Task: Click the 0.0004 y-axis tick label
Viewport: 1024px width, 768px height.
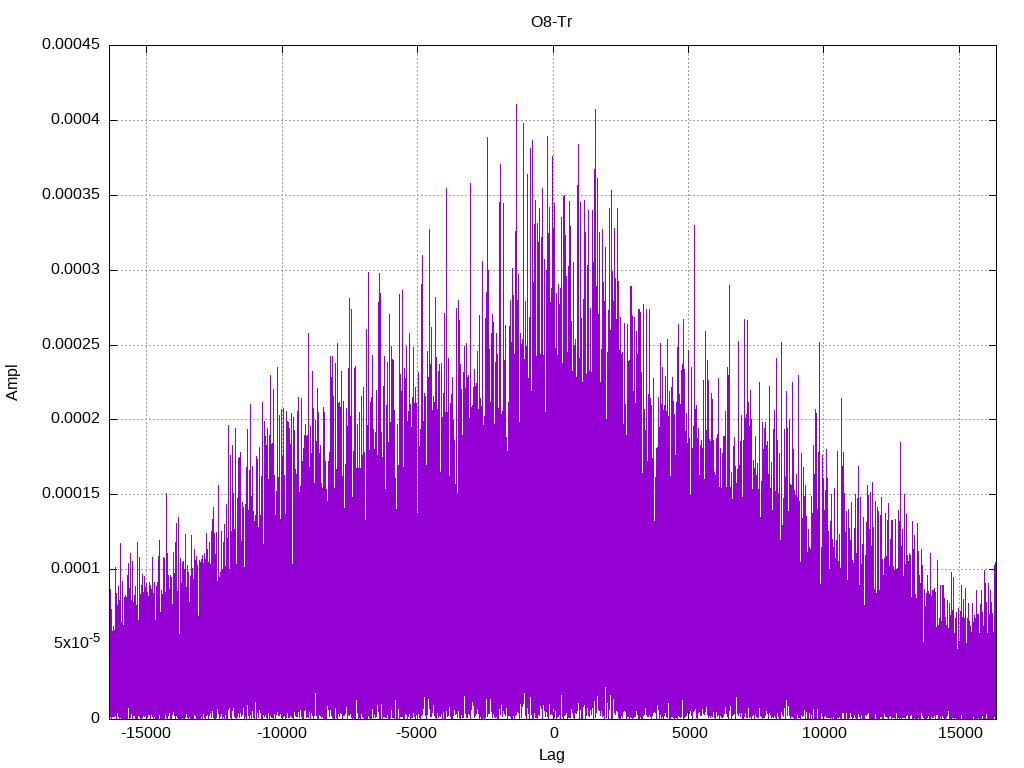Action: pyautogui.click(x=76, y=120)
